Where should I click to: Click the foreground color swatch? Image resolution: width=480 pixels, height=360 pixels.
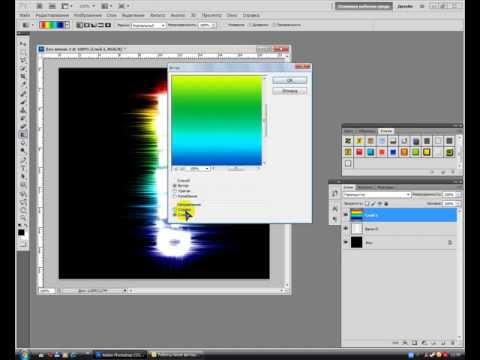[x=21, y=232]
